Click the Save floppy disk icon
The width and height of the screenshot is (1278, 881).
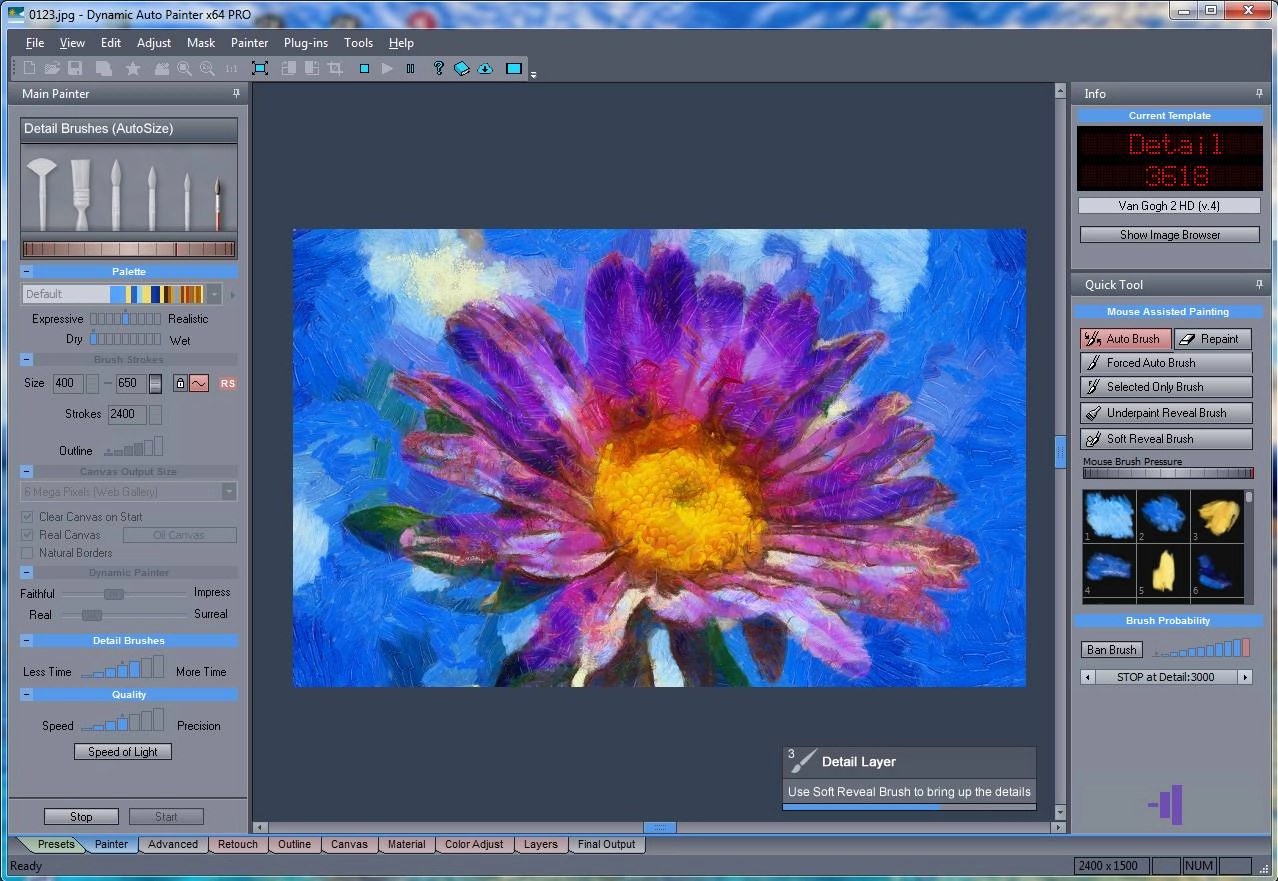(75, 68)
